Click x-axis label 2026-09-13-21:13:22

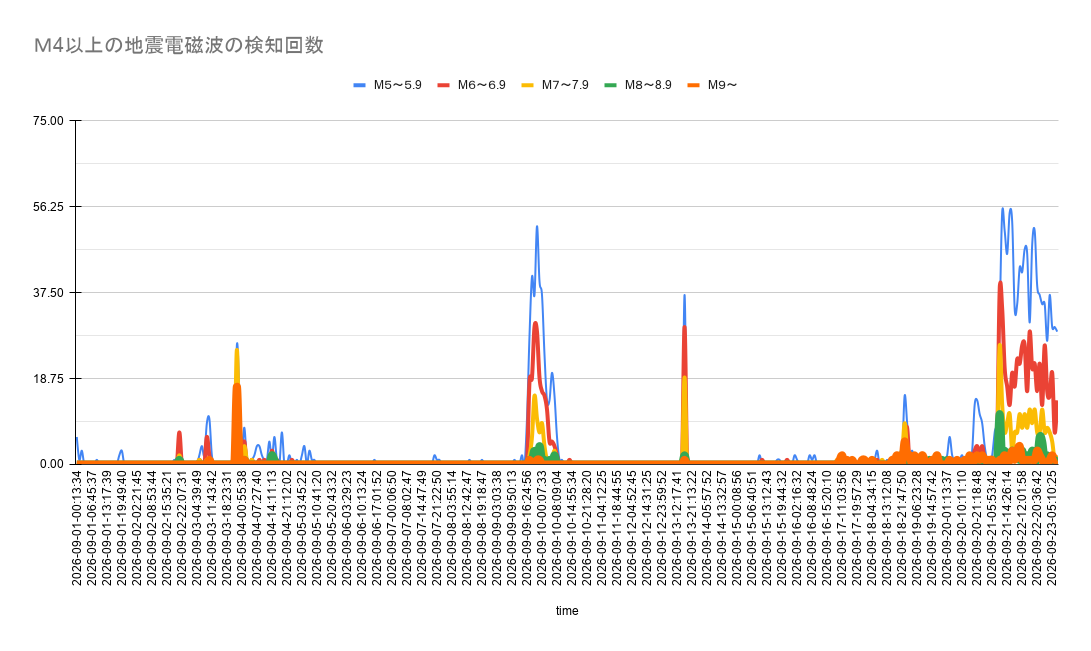pyautogui.click(x=691, y=528)
